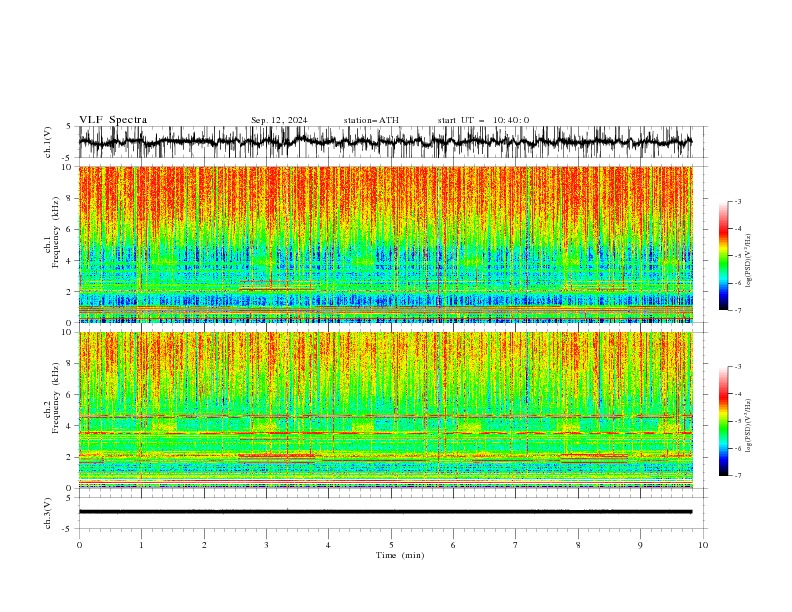Click the ch.2 color bar "log(PSD)(V²/Hz)" label
Image resolution: width=792 pixels, height=612 pixels.
748,425
